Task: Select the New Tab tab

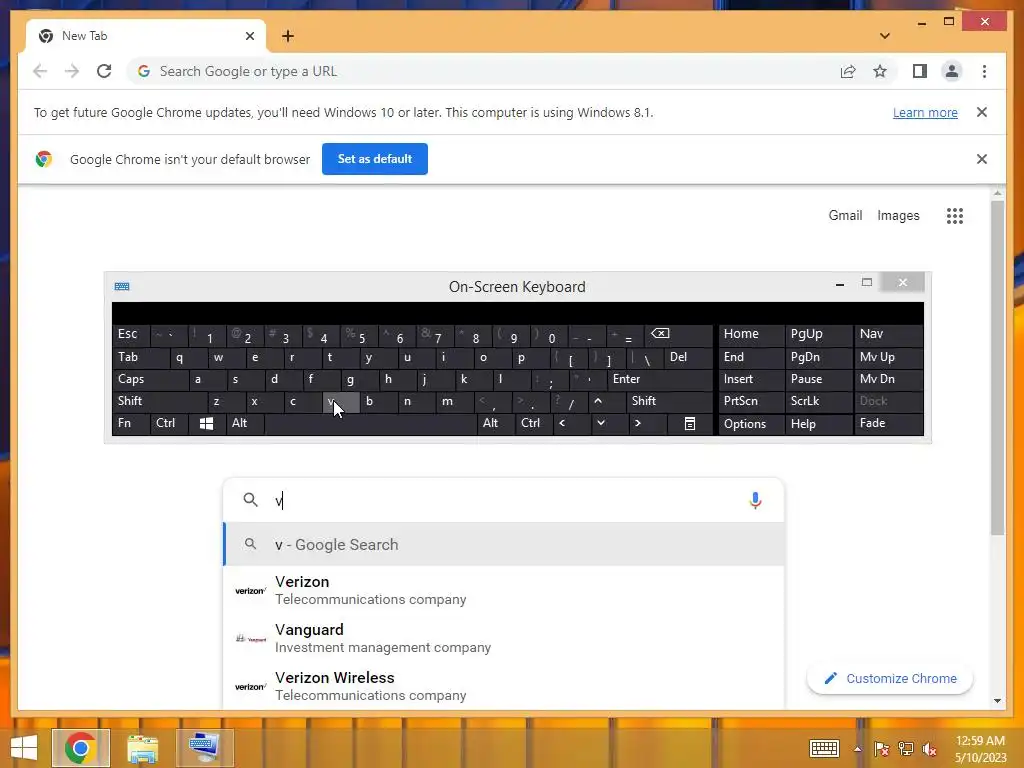Action: click(146, 36)
